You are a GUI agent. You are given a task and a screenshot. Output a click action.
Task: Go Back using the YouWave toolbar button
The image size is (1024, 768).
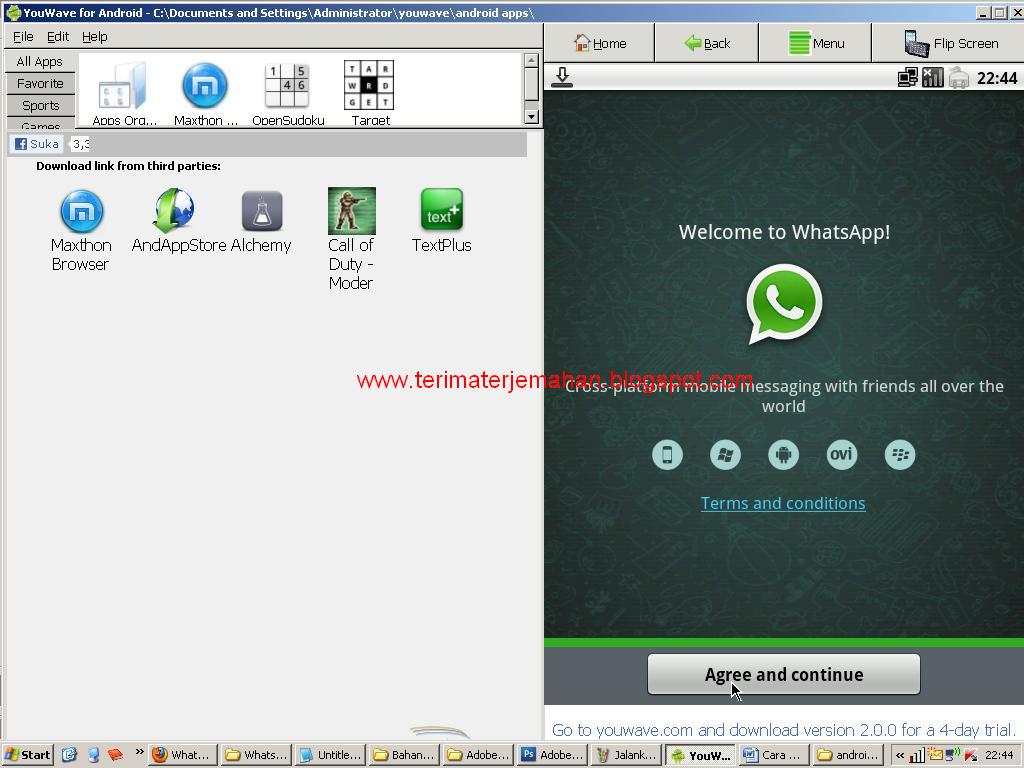(707, 43)
